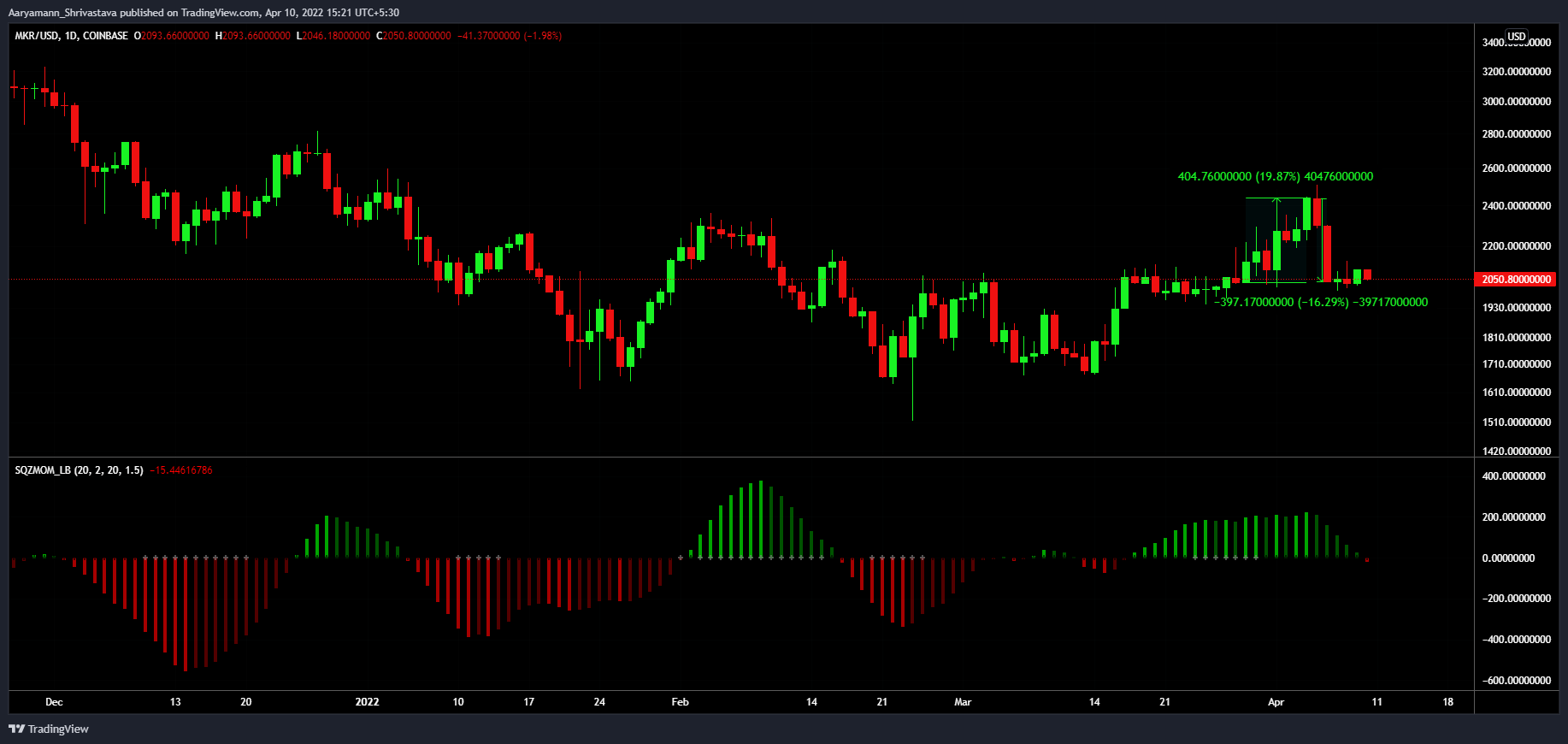Click the Mar marker on the time axis
The height and width of the screenshot is (744, 1568).
963,702
